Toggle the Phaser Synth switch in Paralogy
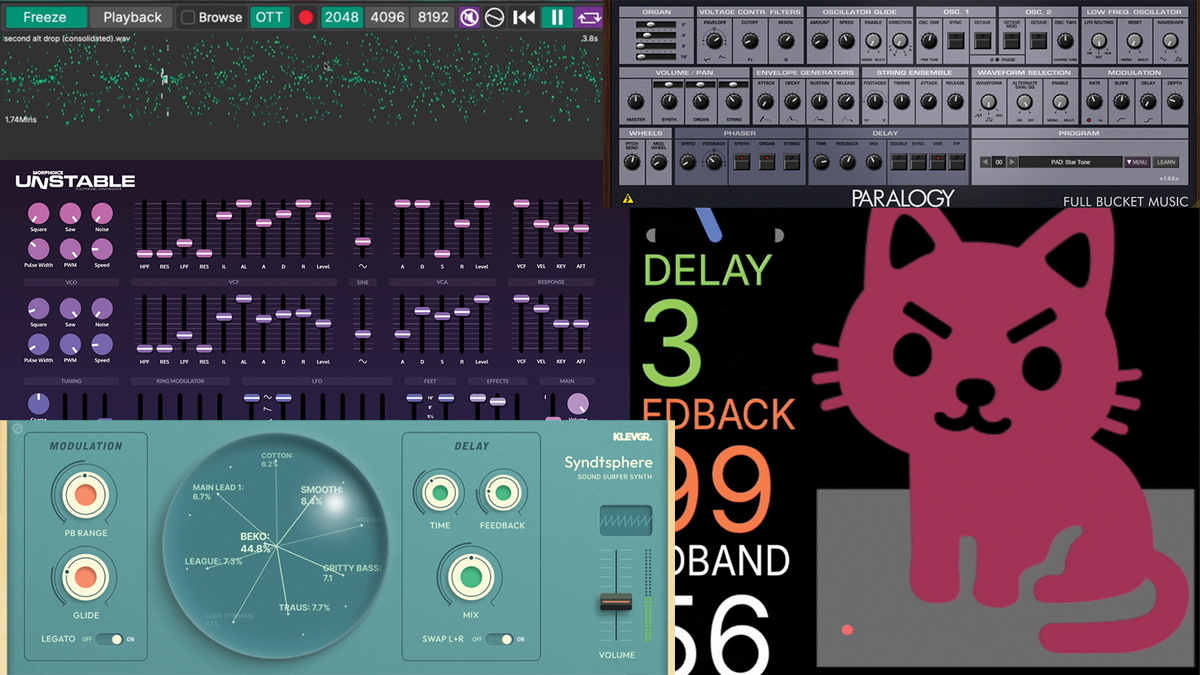Viewport: 1200px width, 675px height. [x=741, y=163]
